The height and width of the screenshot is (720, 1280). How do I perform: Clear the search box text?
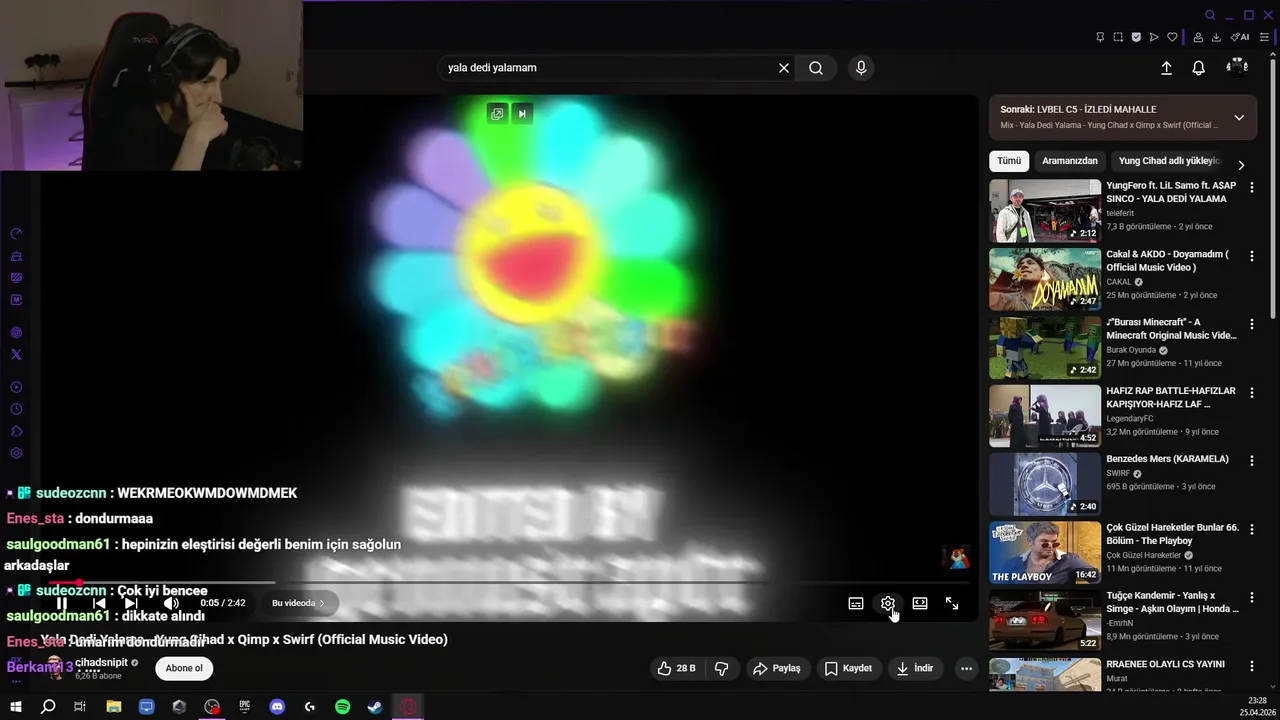coord(784,68)
